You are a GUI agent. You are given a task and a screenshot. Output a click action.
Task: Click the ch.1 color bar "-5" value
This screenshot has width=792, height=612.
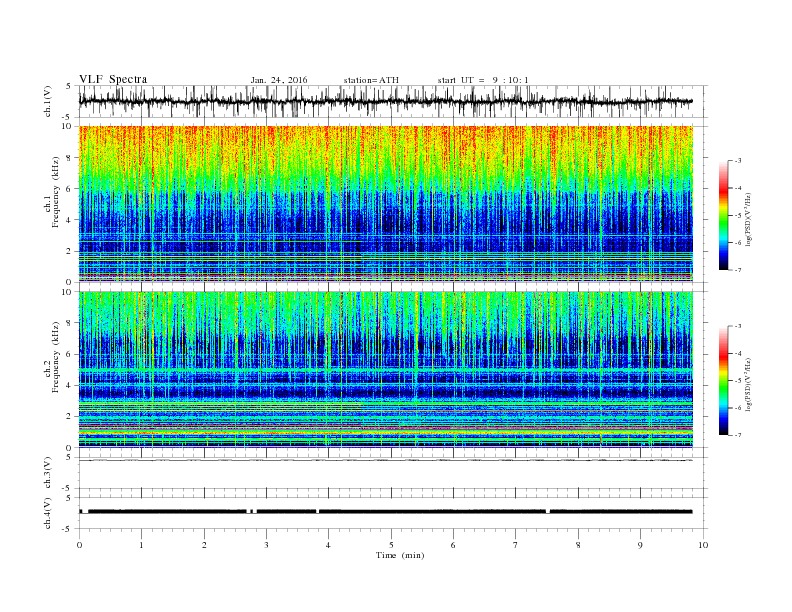(737, 216)
